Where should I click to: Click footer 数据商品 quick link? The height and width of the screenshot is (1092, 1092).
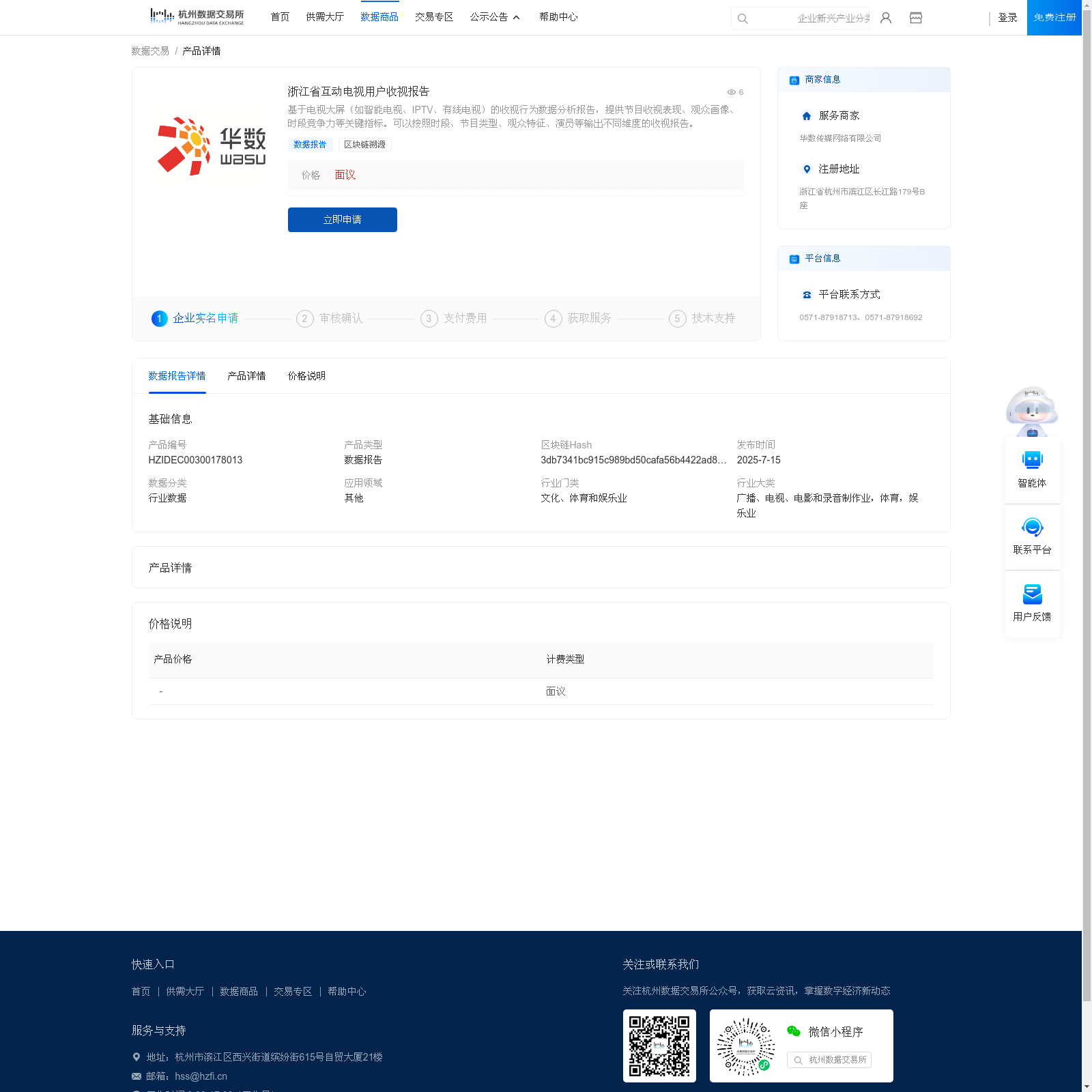pos(239,992)
